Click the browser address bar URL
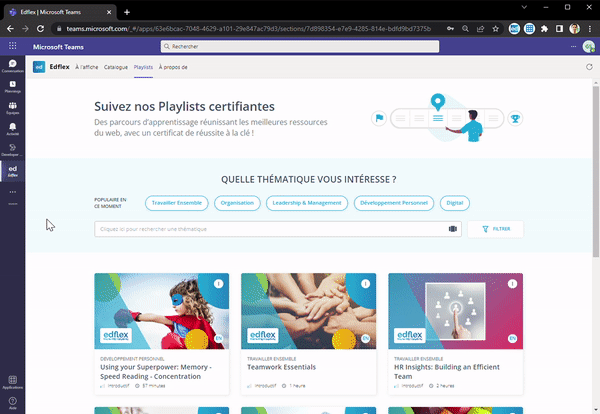 [x=249, y=29]
